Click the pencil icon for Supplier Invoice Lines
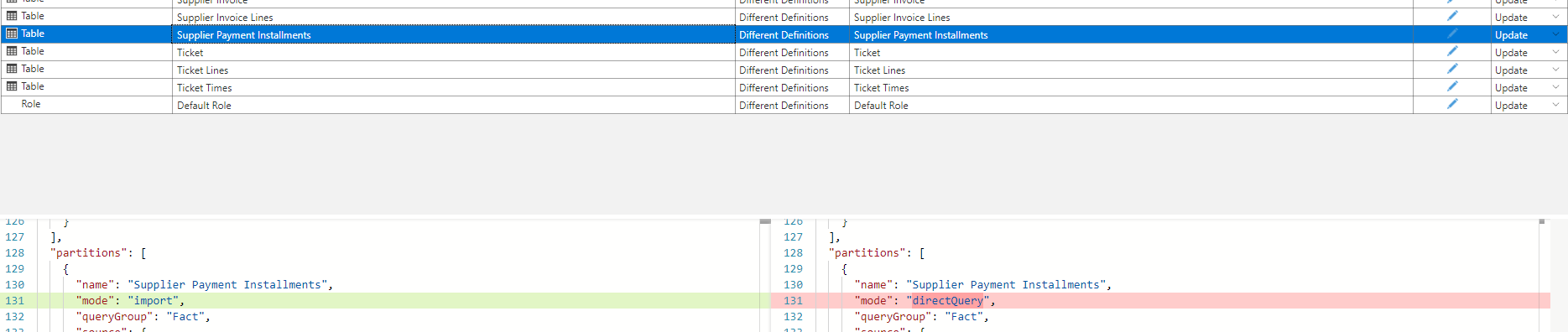 click(1452, 16)
